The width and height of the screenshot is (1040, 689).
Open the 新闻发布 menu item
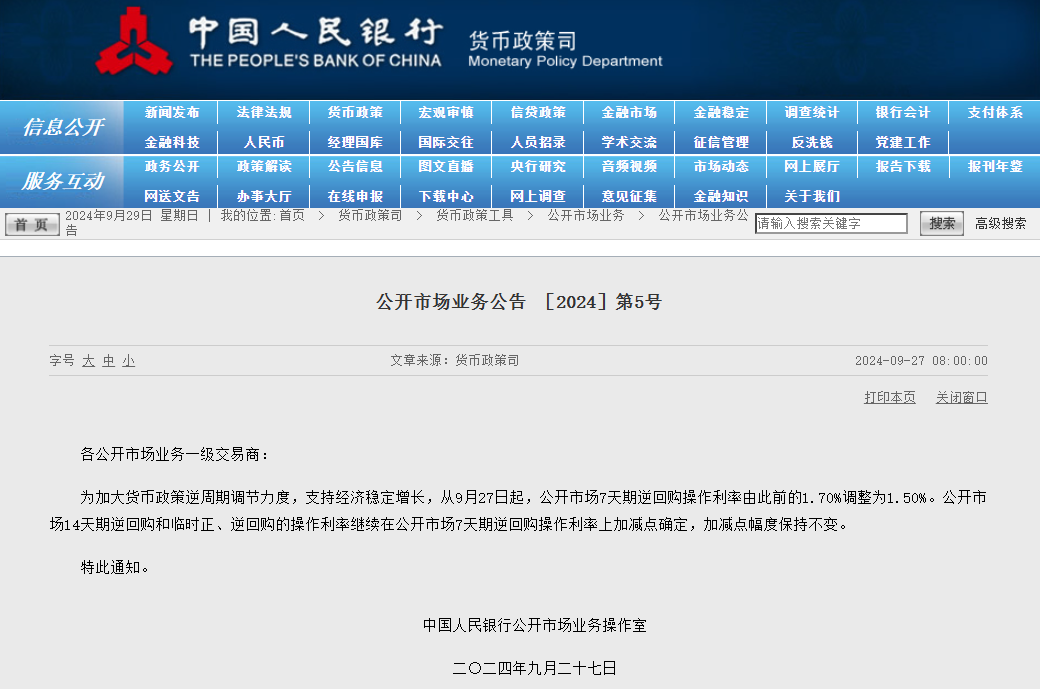point(172,113)
